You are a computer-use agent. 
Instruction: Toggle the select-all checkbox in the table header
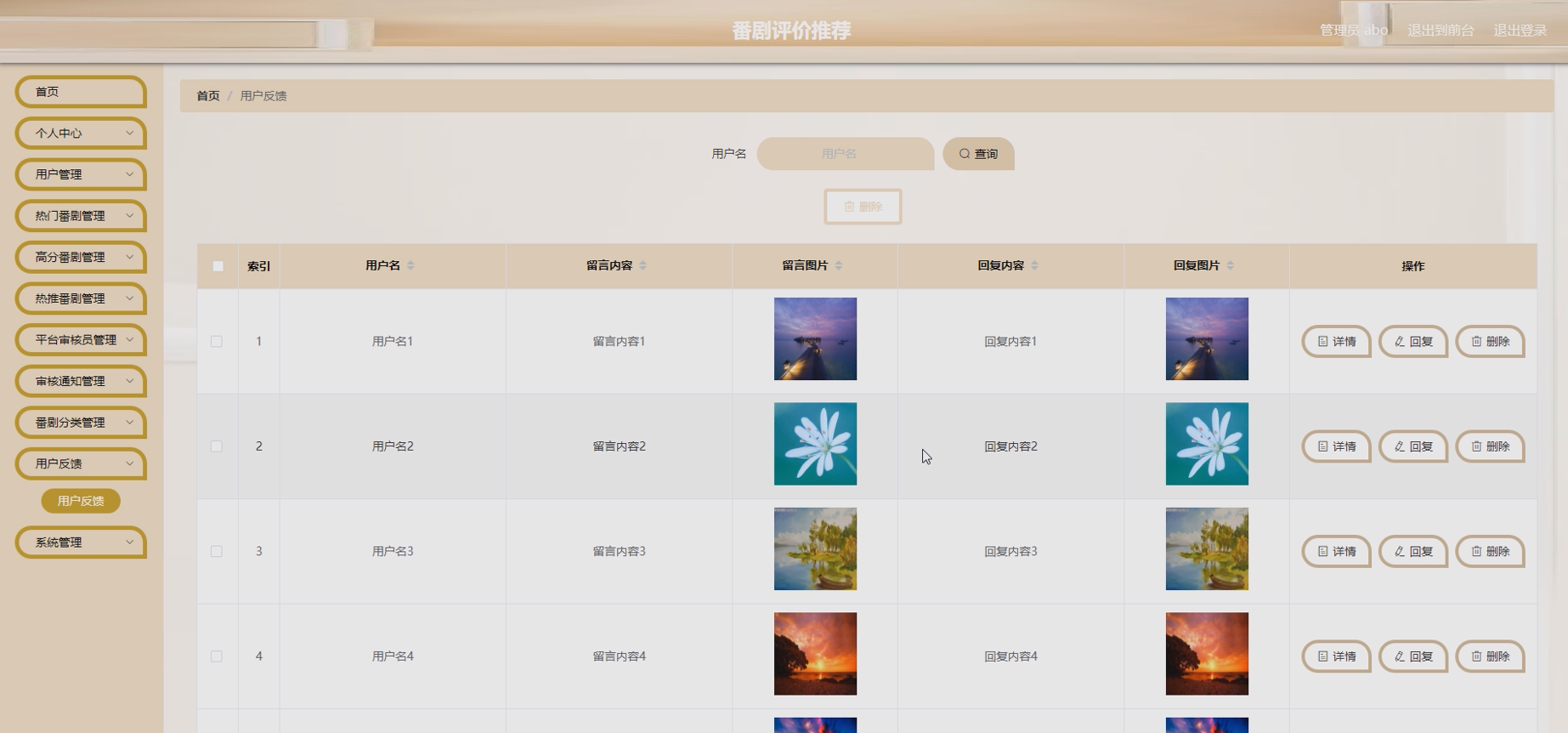coord(218,266)
